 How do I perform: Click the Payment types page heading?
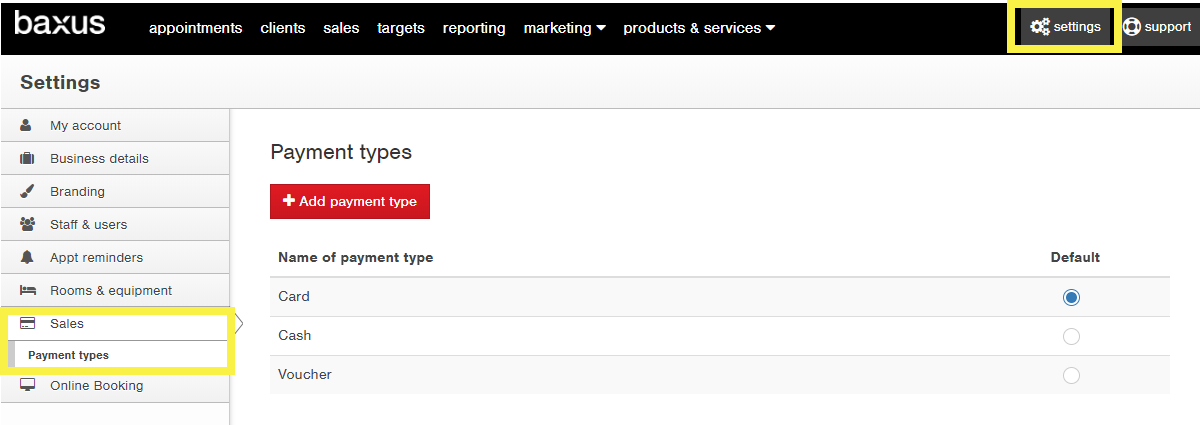pyautogui.click(x=341, y=152)
